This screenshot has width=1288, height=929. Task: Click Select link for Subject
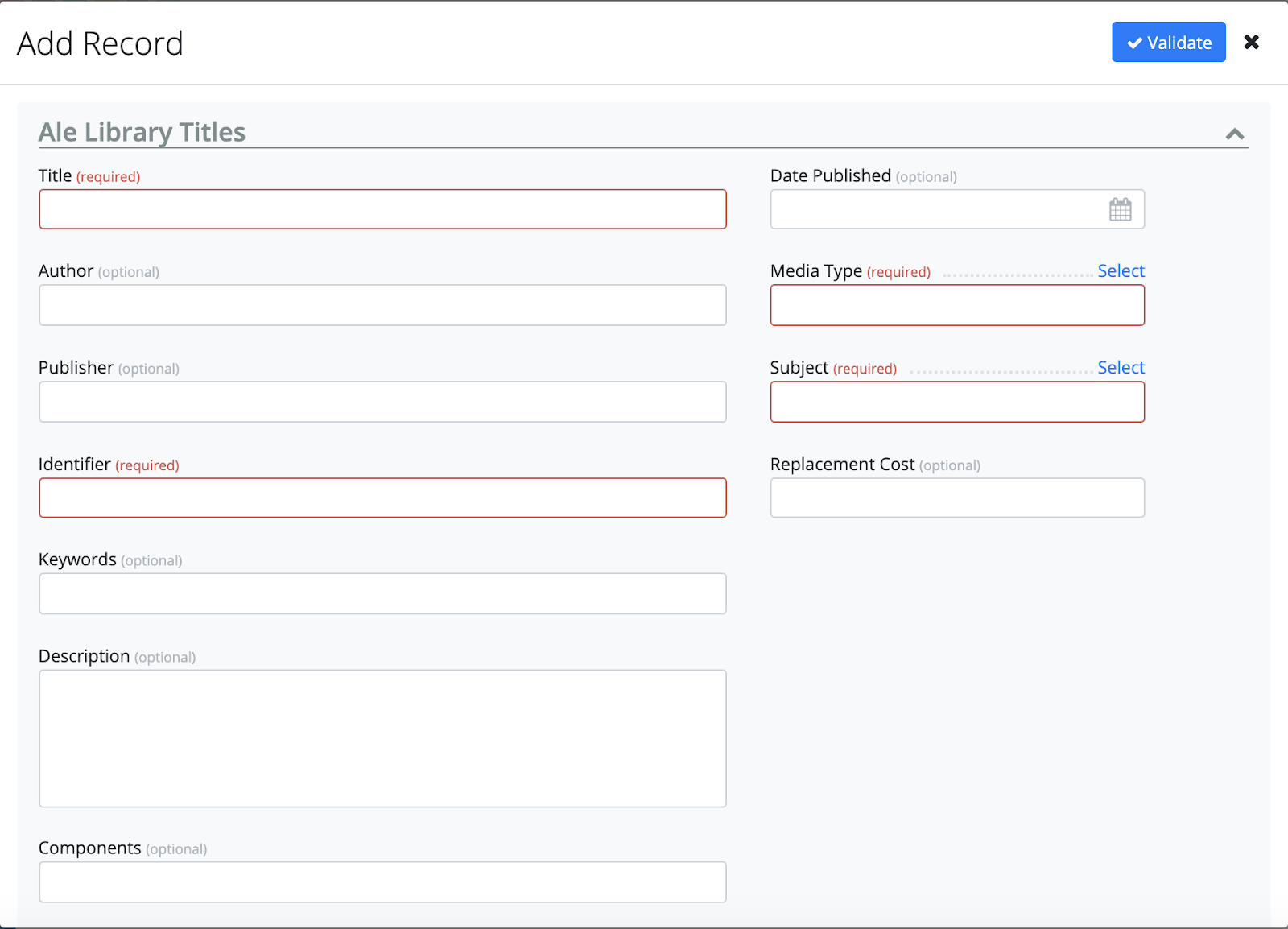[x=1121, y=368]
